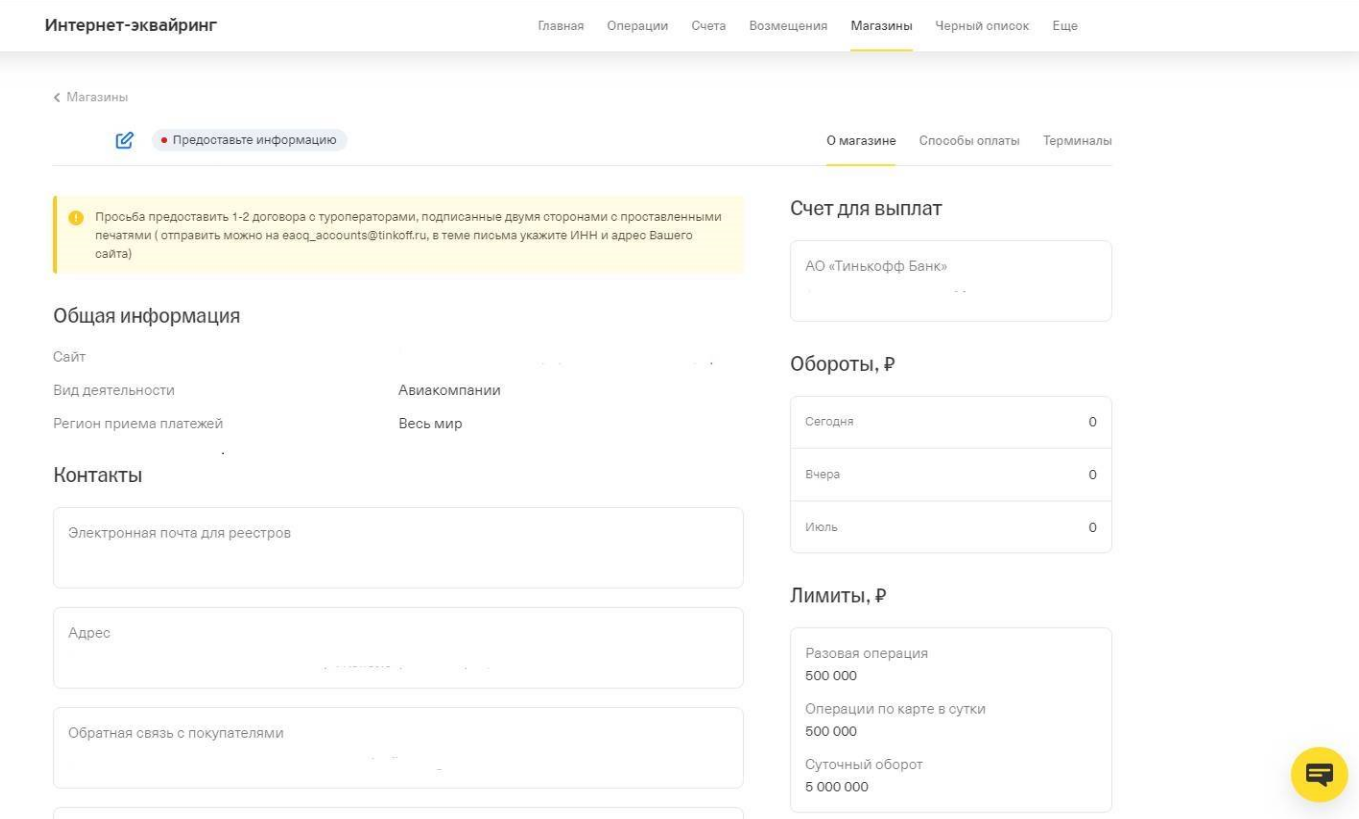The height and width of the screenshot is (819, 1359).
Task: Switch to the Способы оплаты tab
Action: click(968, 141)
